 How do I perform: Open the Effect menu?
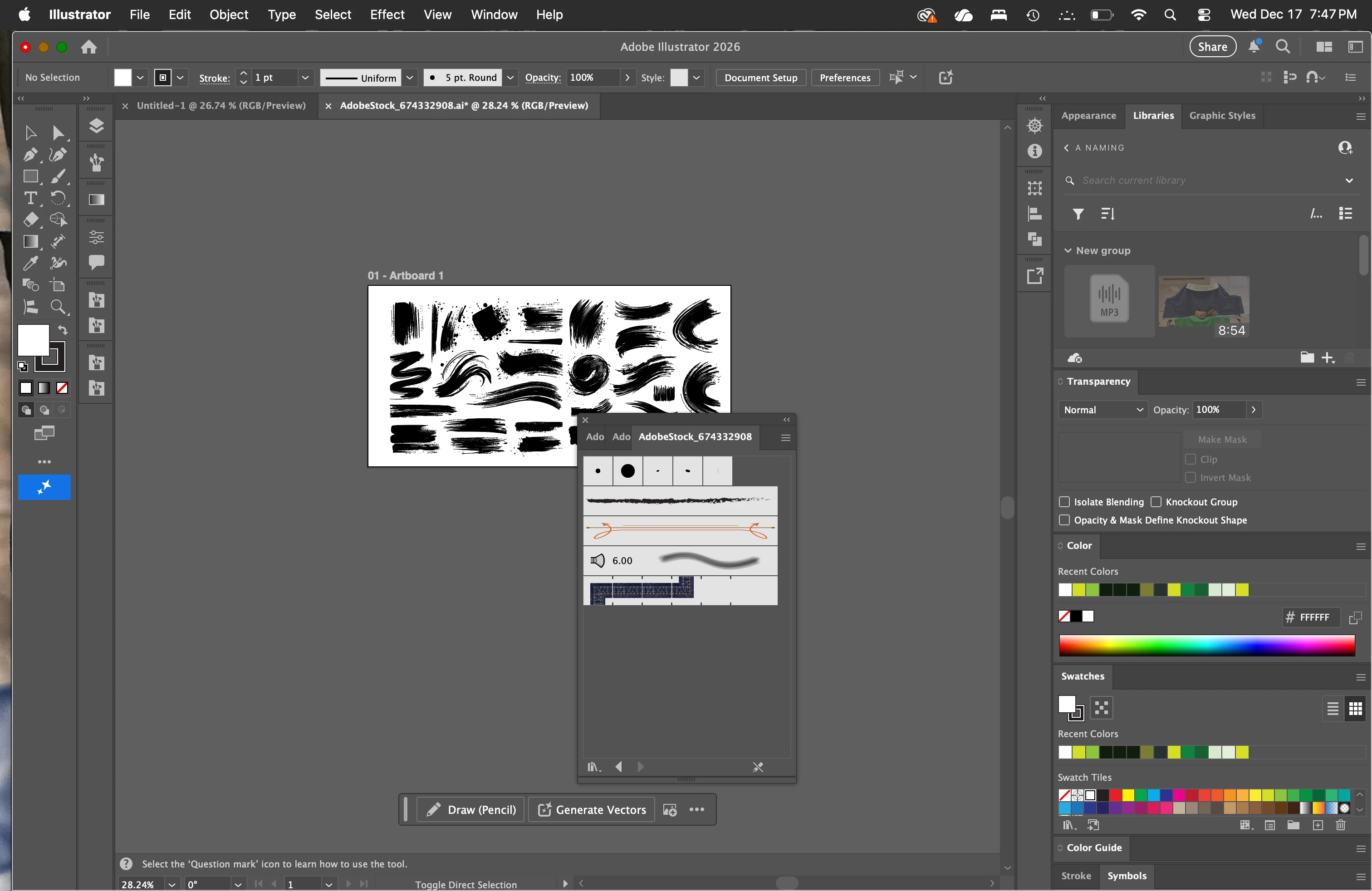click(387, 15)
